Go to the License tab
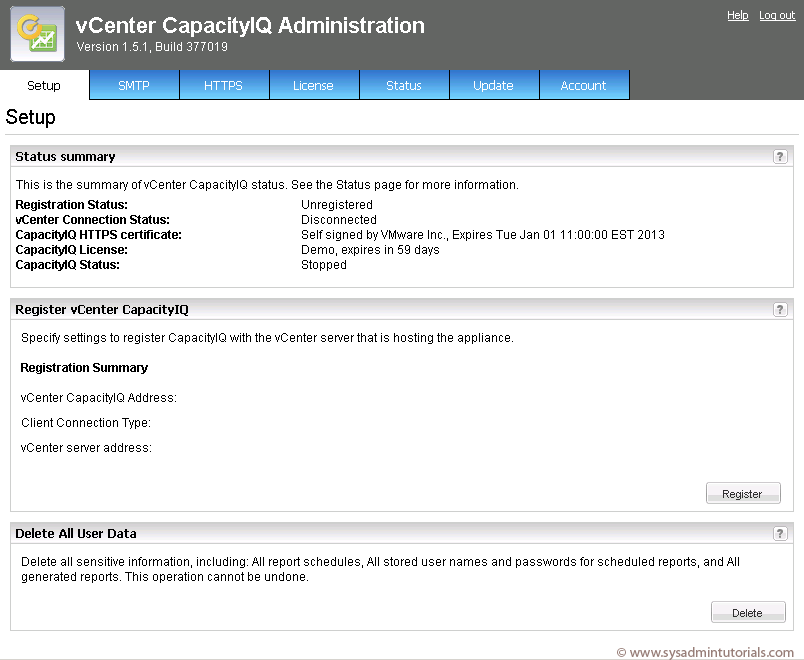 313,85
